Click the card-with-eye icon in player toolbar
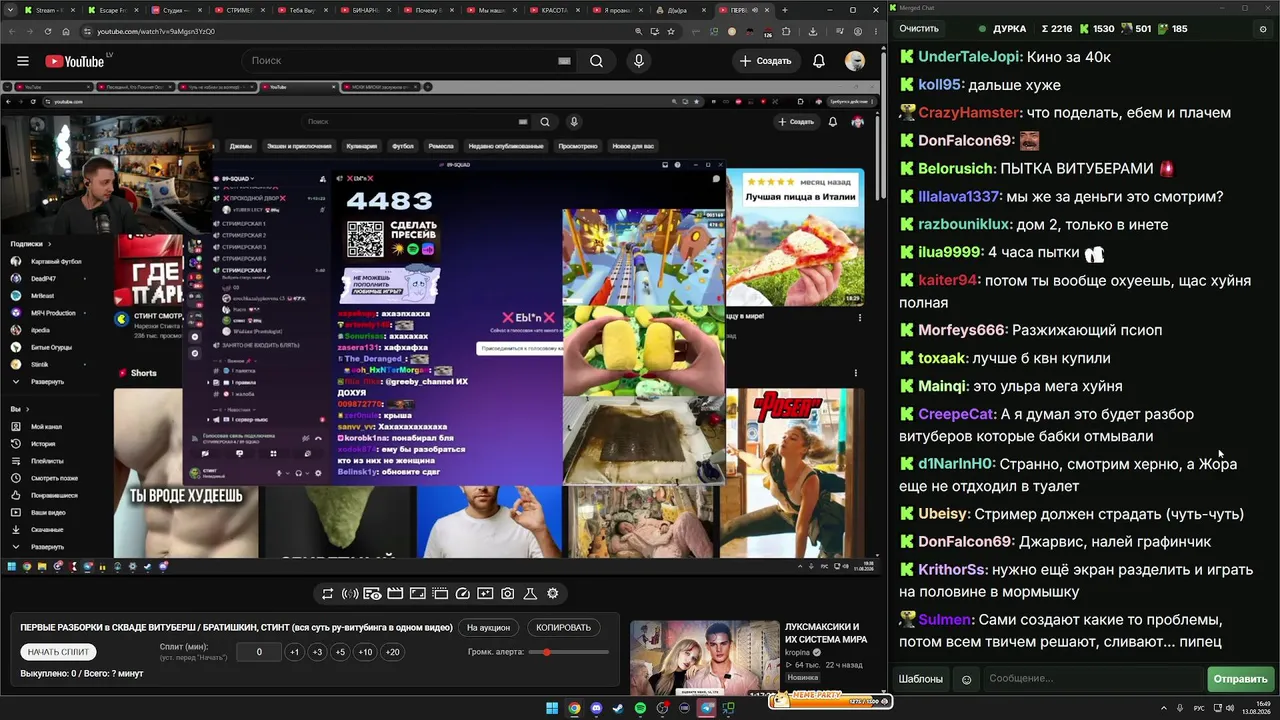 tap(372, 594)
